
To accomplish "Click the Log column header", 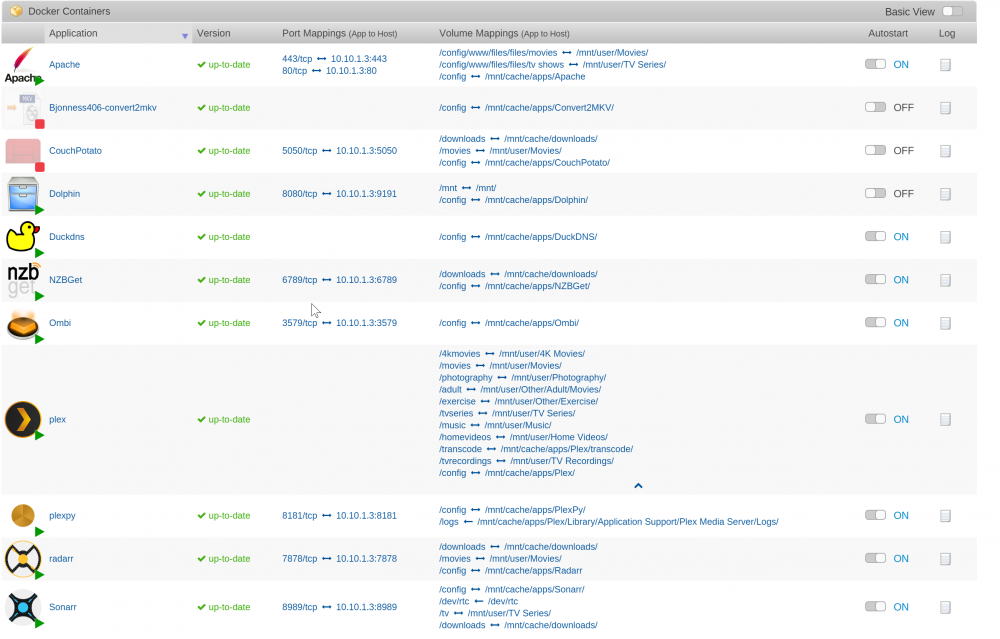I will click(x=947, y=33).
